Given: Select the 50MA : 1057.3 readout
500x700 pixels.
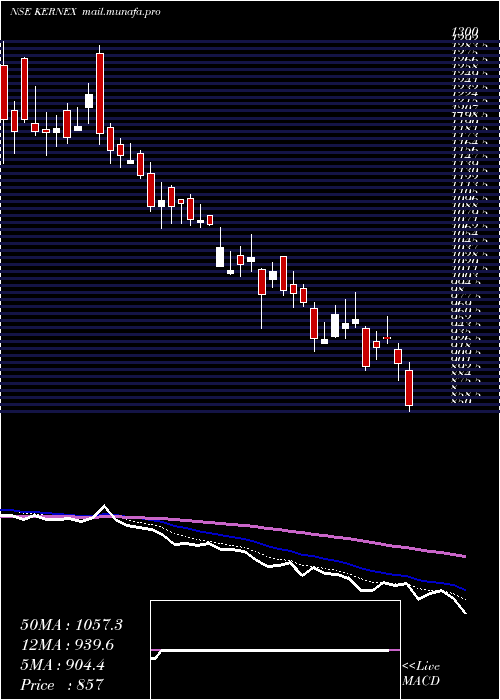Looking at the screenshot, I should [x=71, y=625].
